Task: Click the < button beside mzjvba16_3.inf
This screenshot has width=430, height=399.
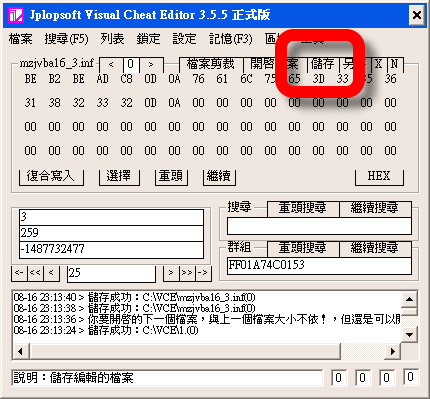Action: [x=111, y=64]
